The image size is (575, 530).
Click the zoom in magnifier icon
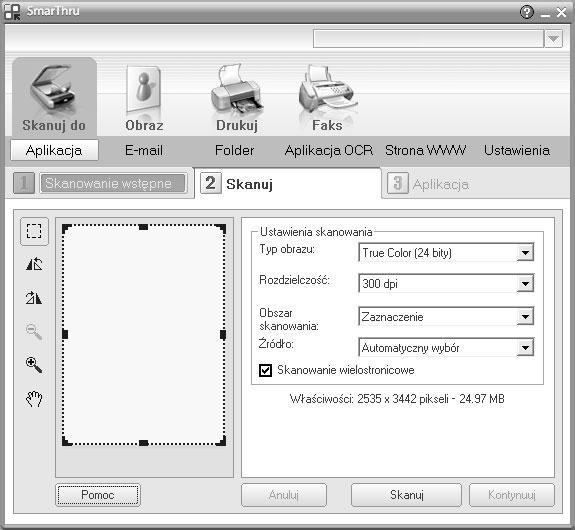pyautogui.click(x=34, y=365)
